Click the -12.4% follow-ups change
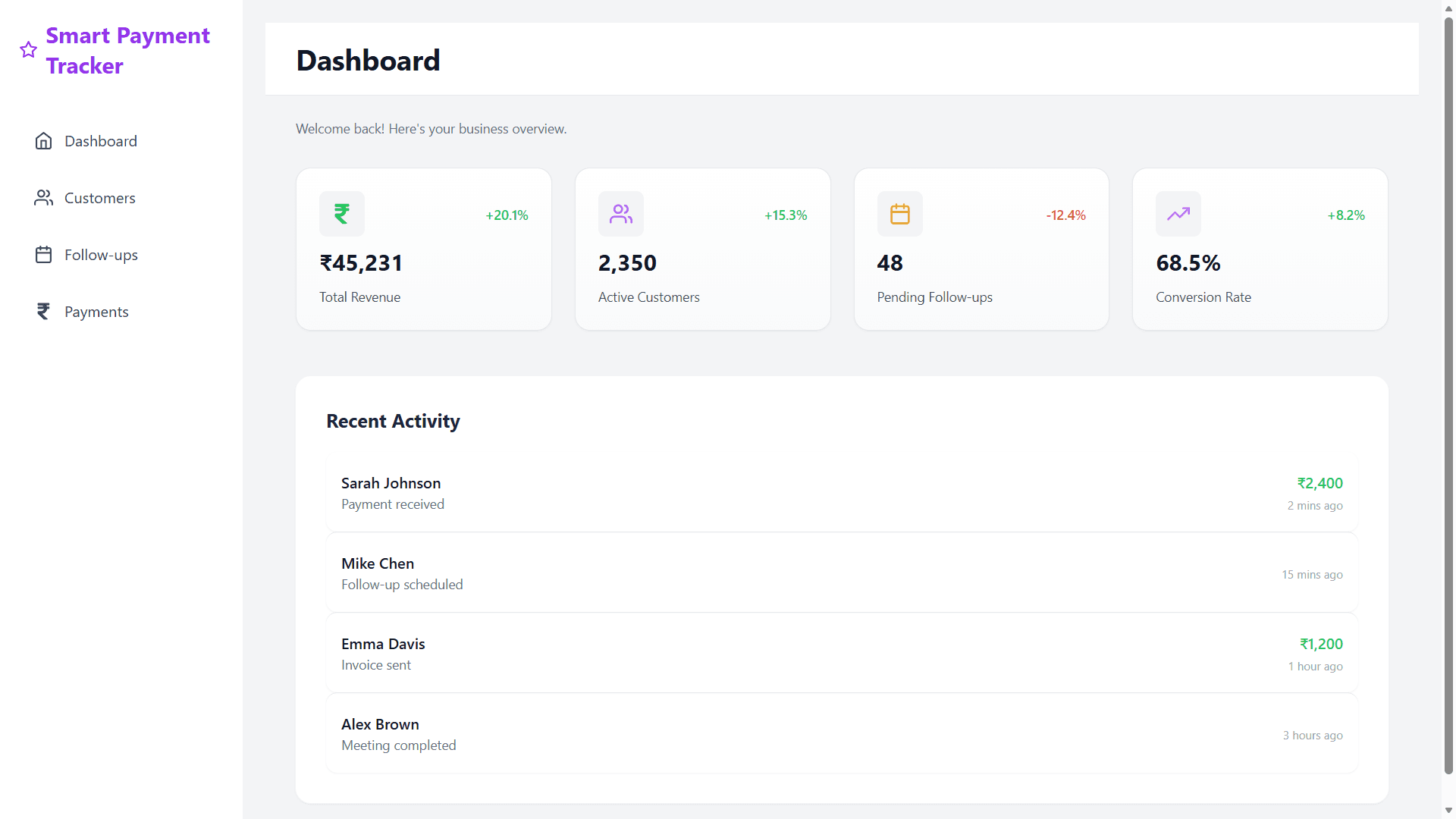 (x=1066, y=215)
